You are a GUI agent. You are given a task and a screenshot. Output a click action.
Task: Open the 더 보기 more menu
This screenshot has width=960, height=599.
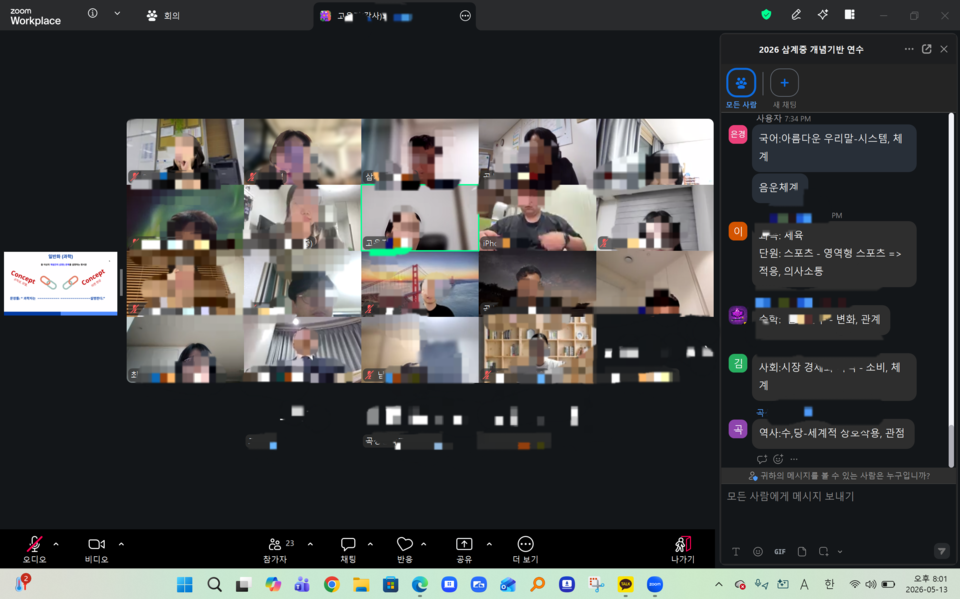click(525, 549)
